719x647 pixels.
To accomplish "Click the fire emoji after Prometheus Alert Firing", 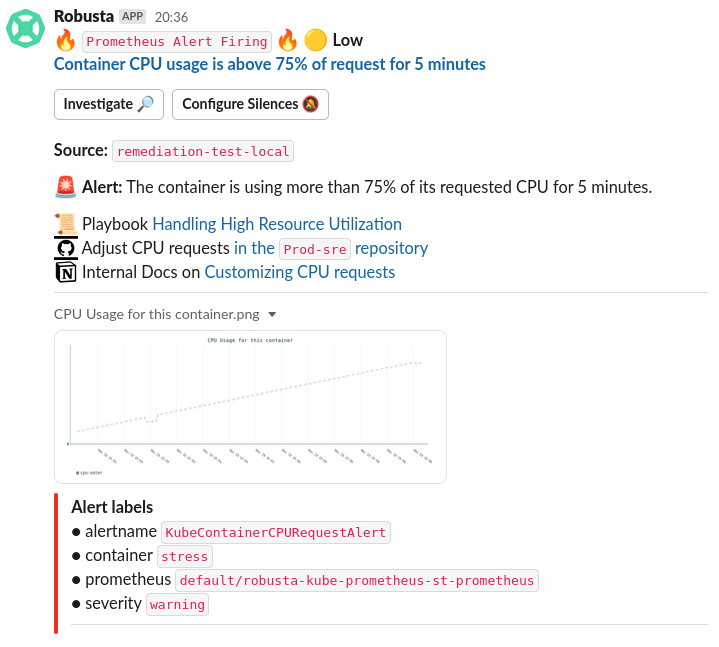I will tap(288, 41).
